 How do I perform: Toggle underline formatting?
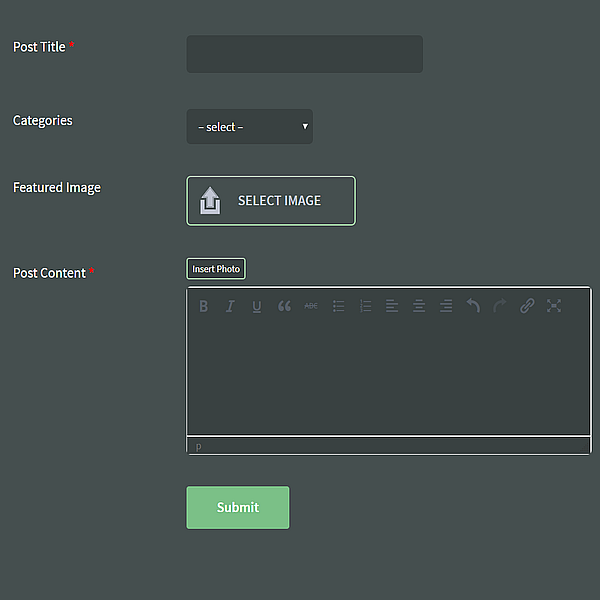pos(257,306)
